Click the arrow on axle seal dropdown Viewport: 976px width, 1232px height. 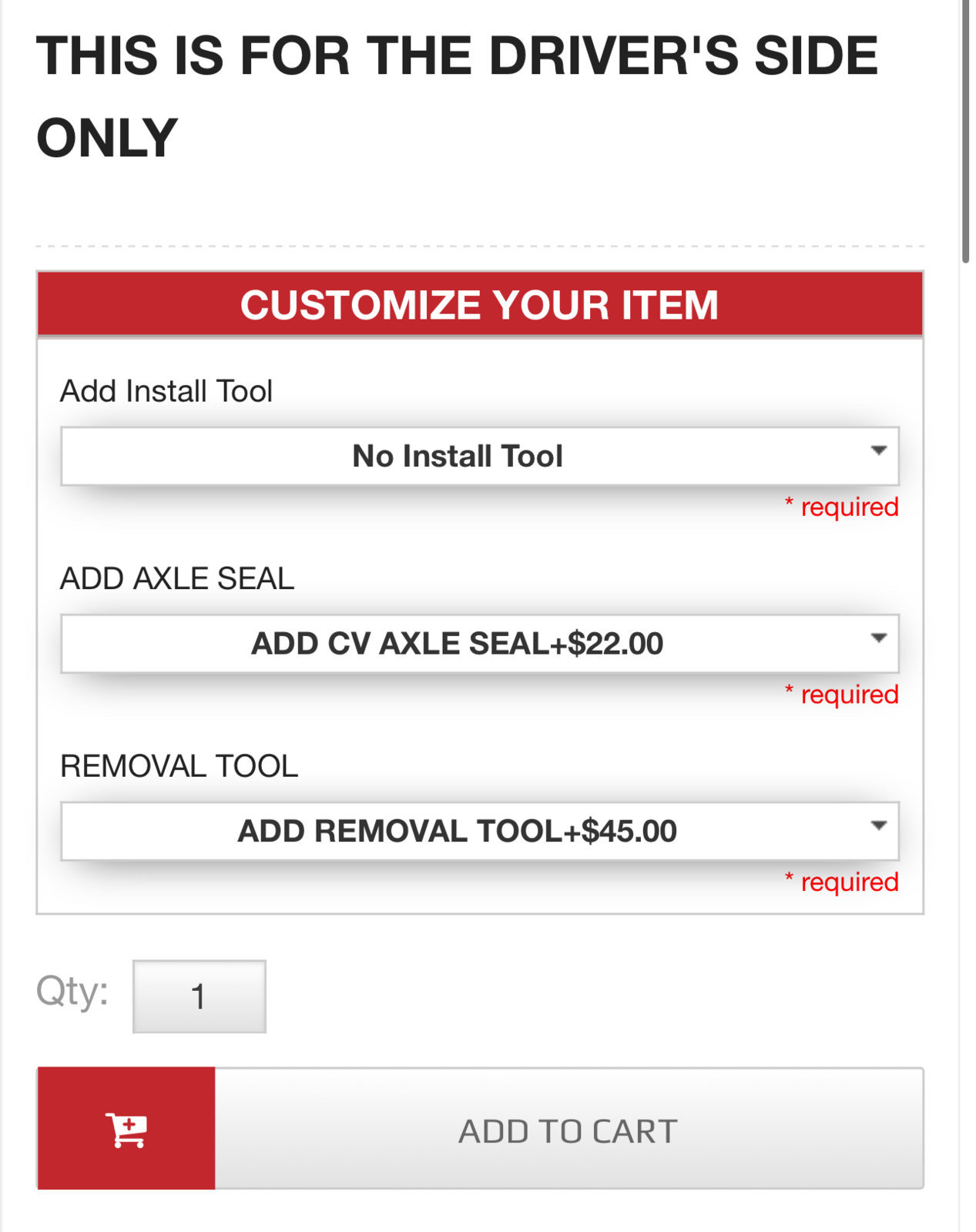(x=879, y=638)
